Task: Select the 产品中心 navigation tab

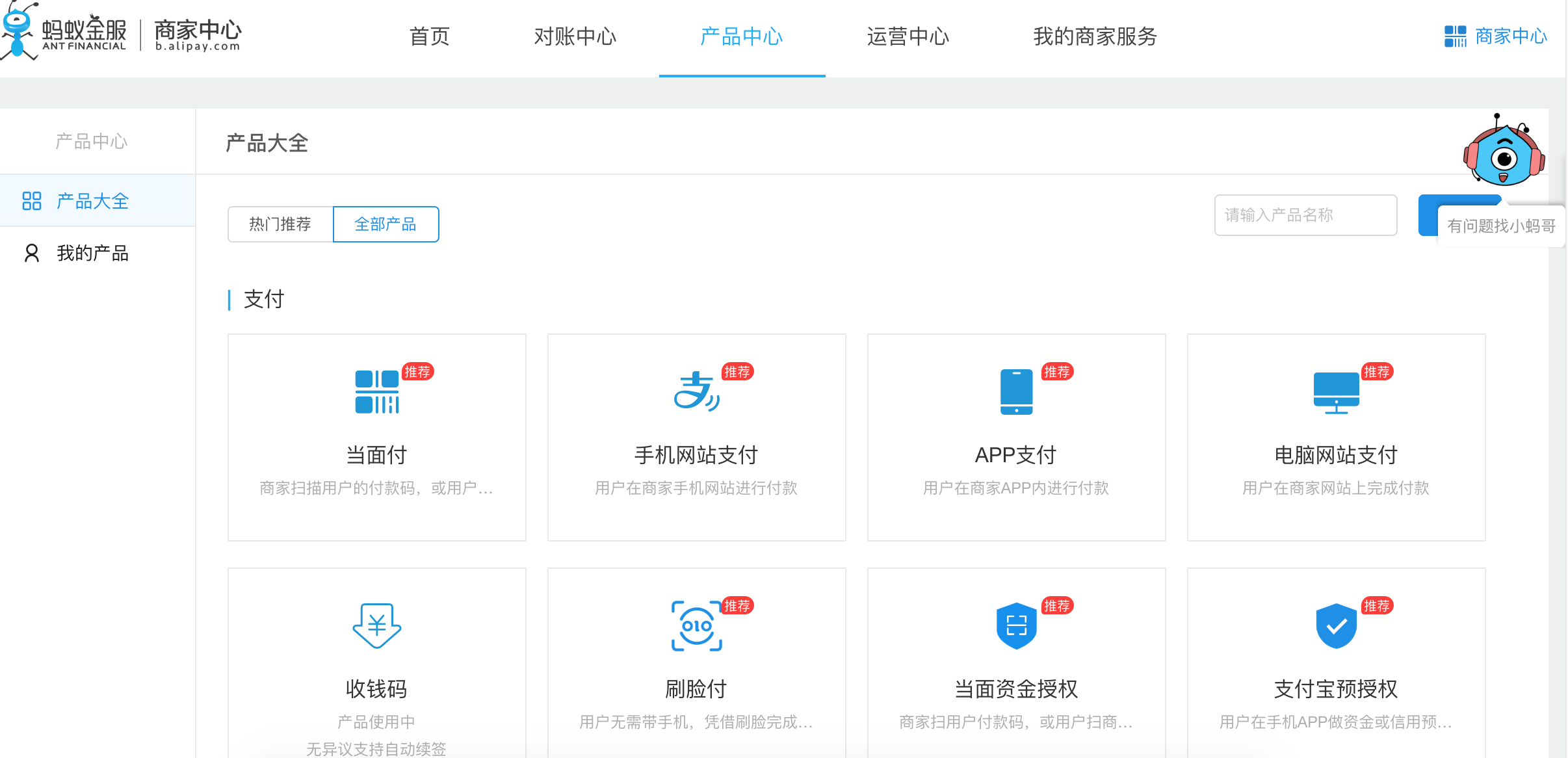Action: point(742,36)
